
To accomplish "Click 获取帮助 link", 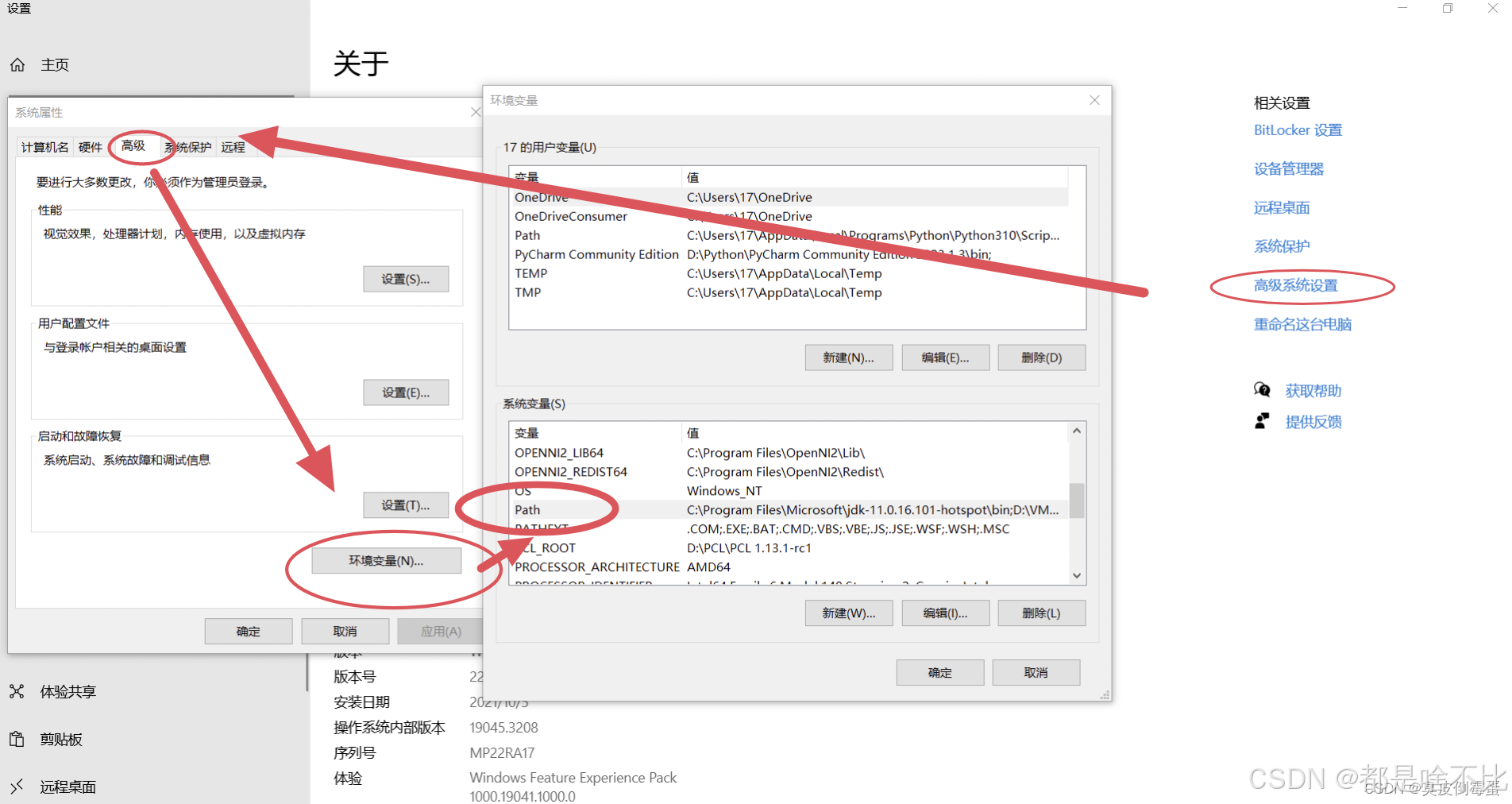I will [x=1313, y=390].
